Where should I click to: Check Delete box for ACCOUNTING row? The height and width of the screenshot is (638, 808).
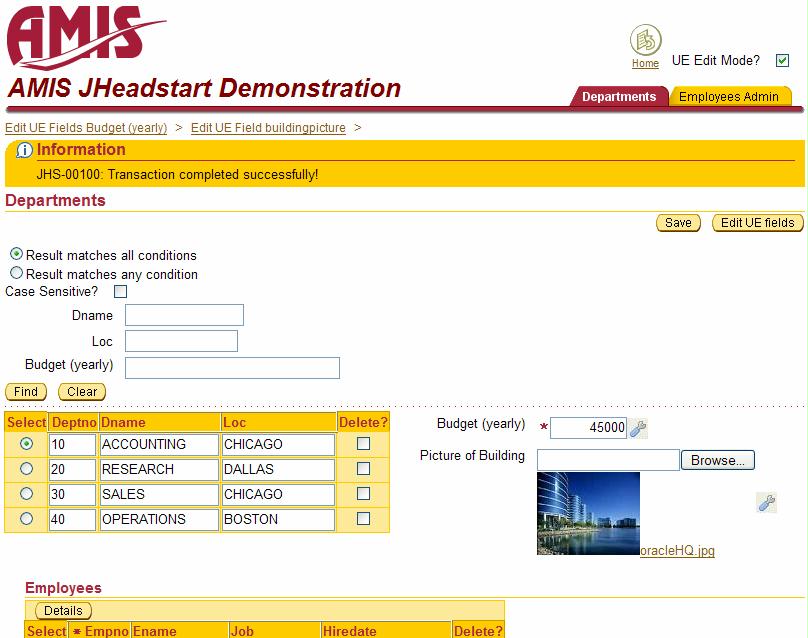pyautogui.click(x=363, y=444)
